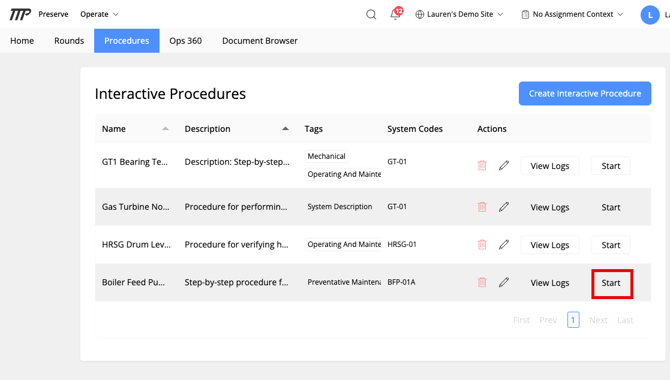Click the System Description tag
Viewport: 670px width, 380px height.
[340, 206]
